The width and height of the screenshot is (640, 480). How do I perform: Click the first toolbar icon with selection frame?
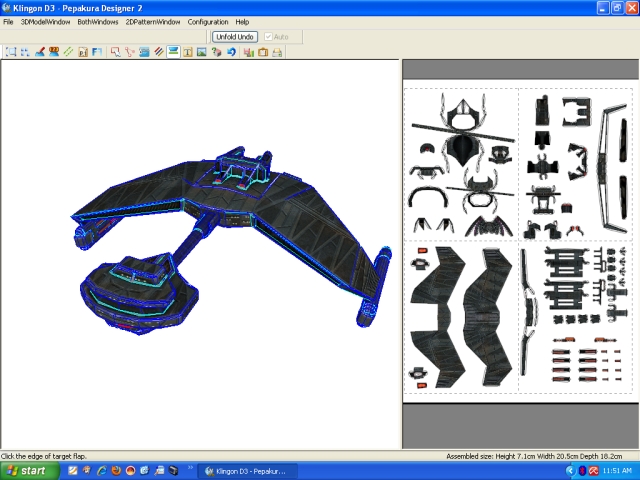pos(11,52)
